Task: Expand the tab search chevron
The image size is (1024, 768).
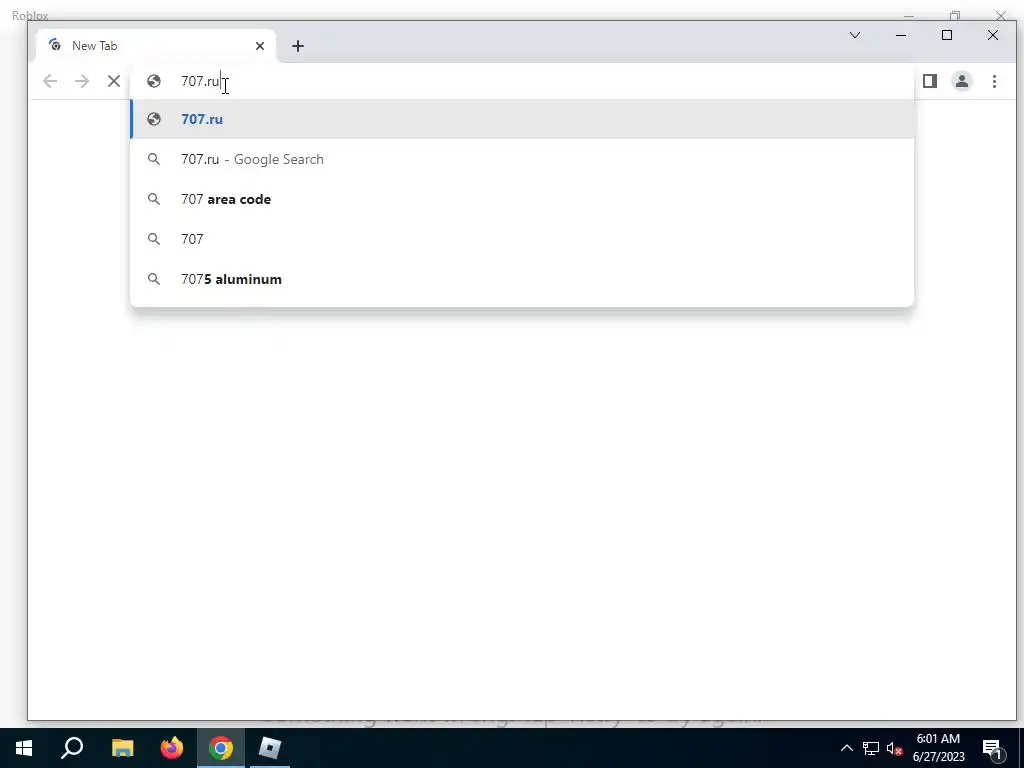Action: coord(854,35)
